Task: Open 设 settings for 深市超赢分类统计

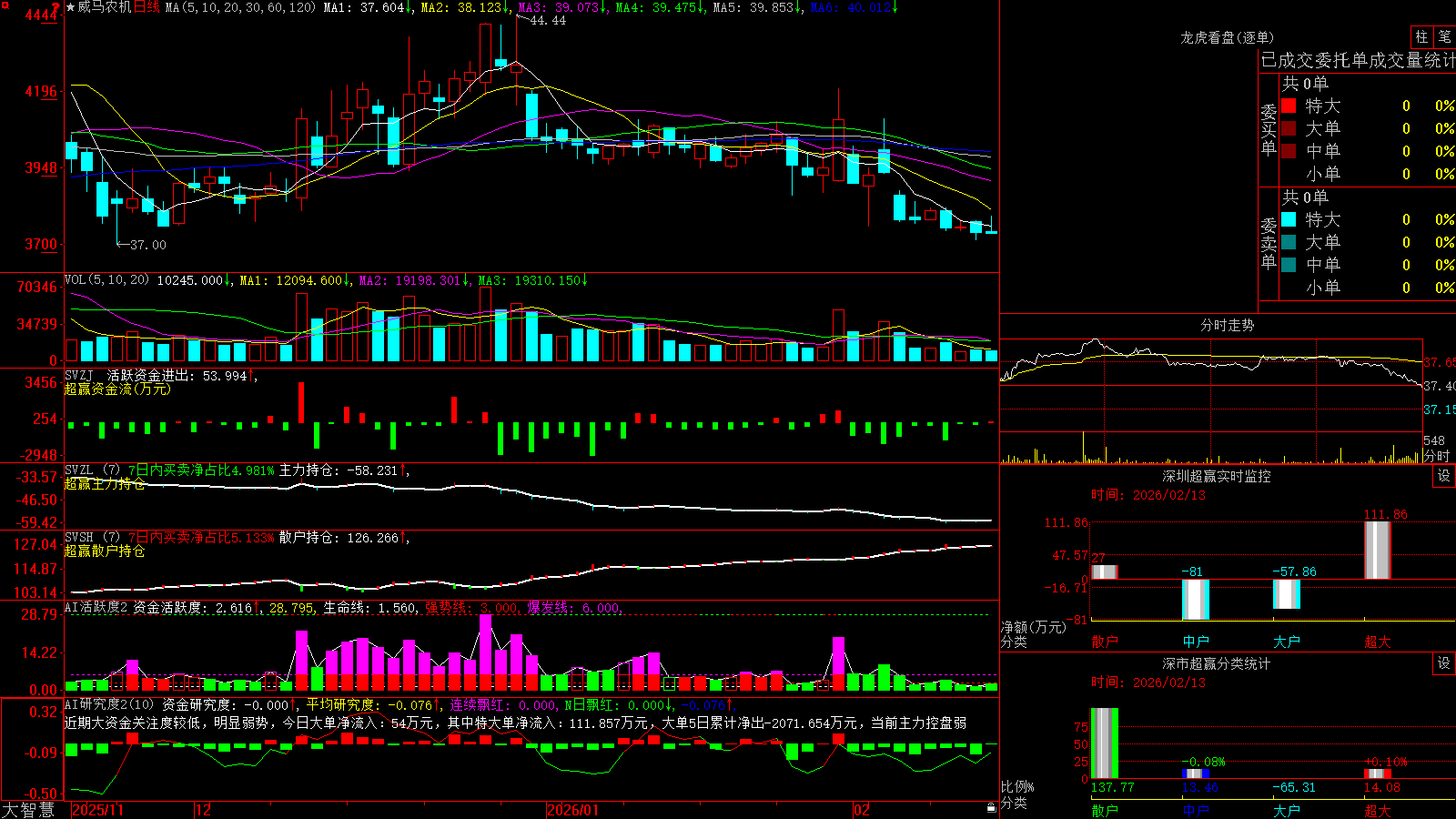Action: 1444,663
